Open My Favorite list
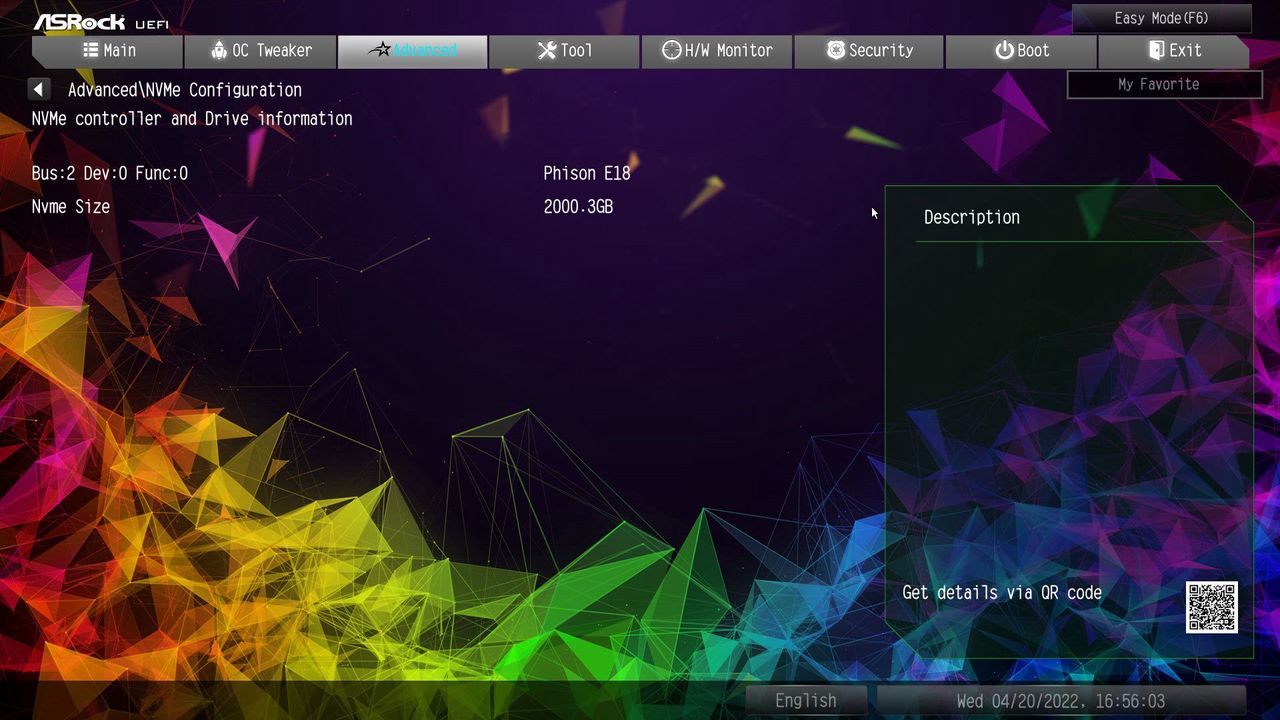This screenshot has width=1280, height=720. click(1164, 84)
